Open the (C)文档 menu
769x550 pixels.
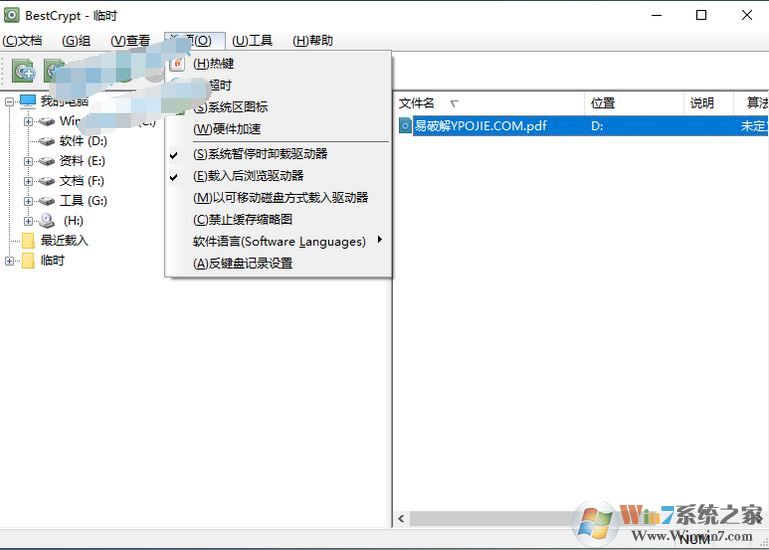coord(23,41)
